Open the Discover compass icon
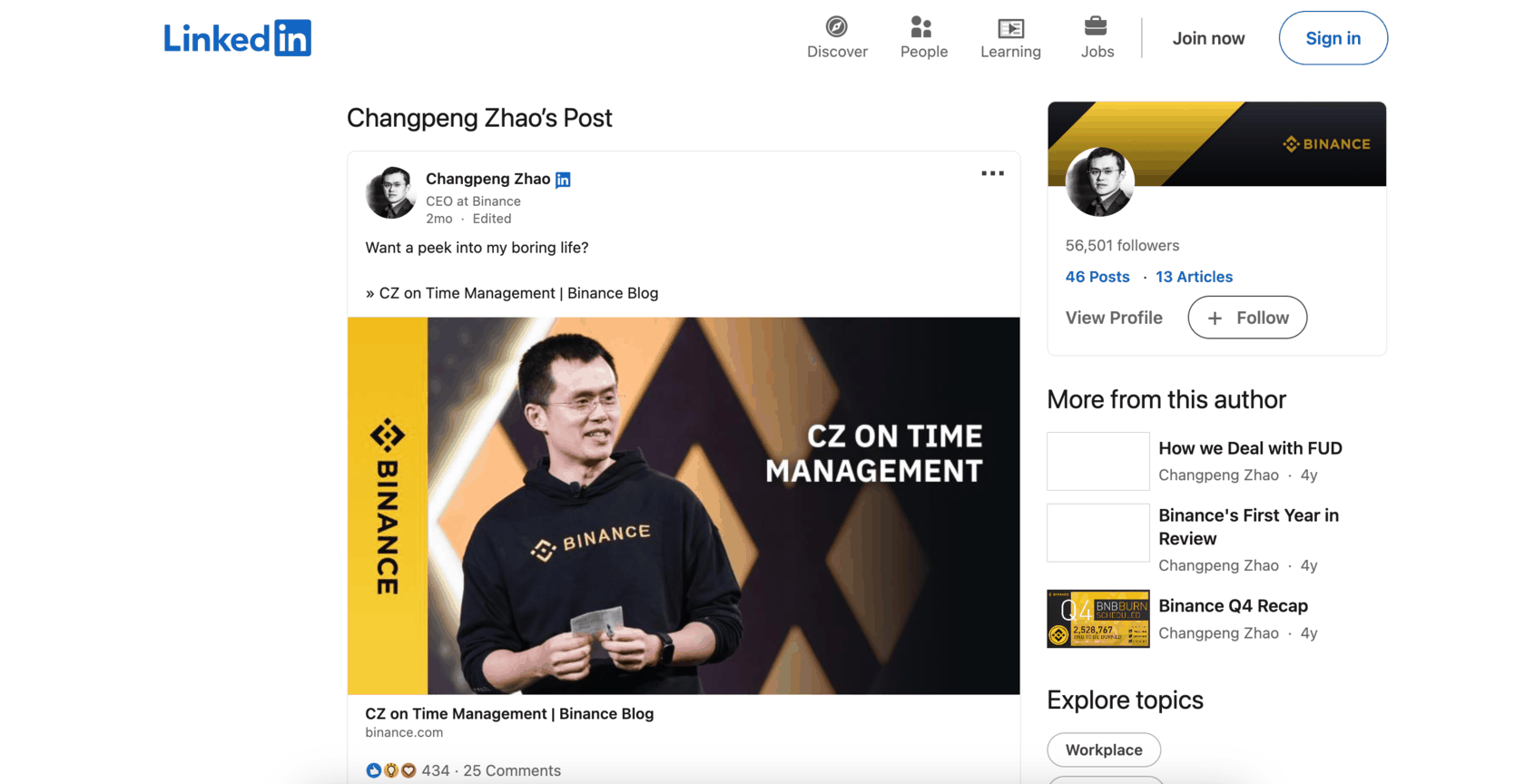 pos(837,26)
